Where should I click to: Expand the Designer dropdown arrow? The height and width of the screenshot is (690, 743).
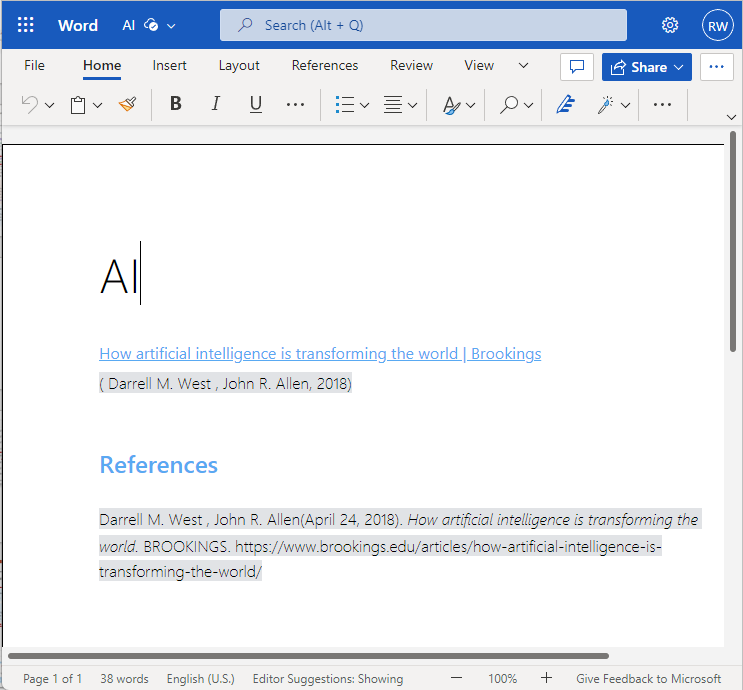(x=625, y=105)
